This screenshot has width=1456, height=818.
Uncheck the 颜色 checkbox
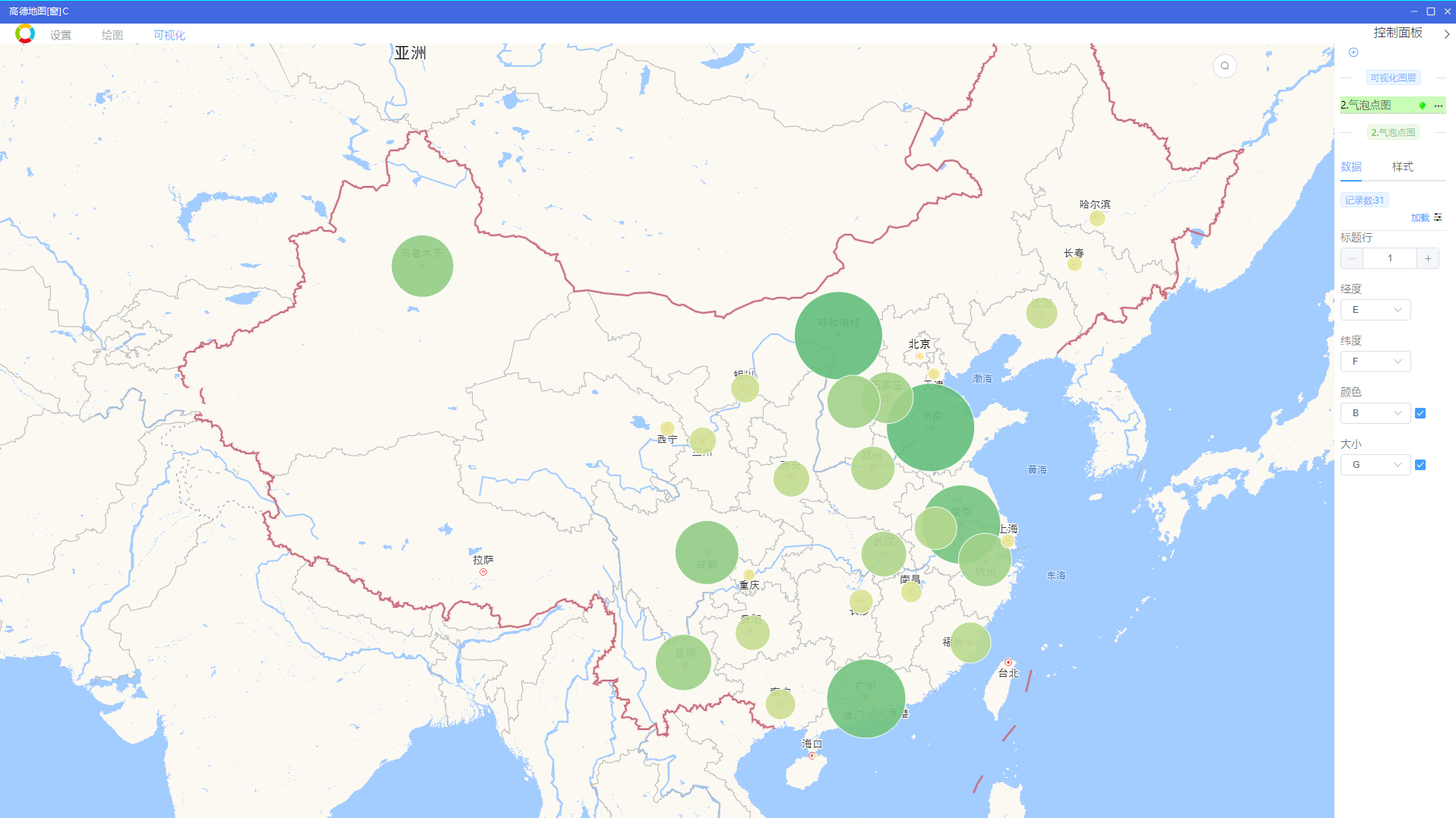pos(1420,413)
